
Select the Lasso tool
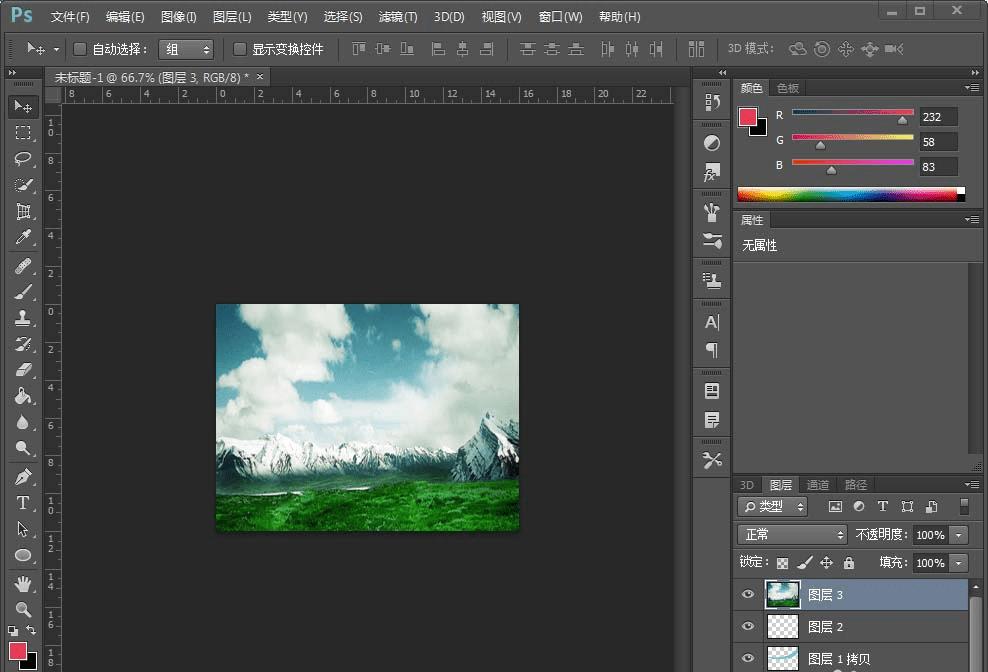pyautogui.click(x=23, y=159)
